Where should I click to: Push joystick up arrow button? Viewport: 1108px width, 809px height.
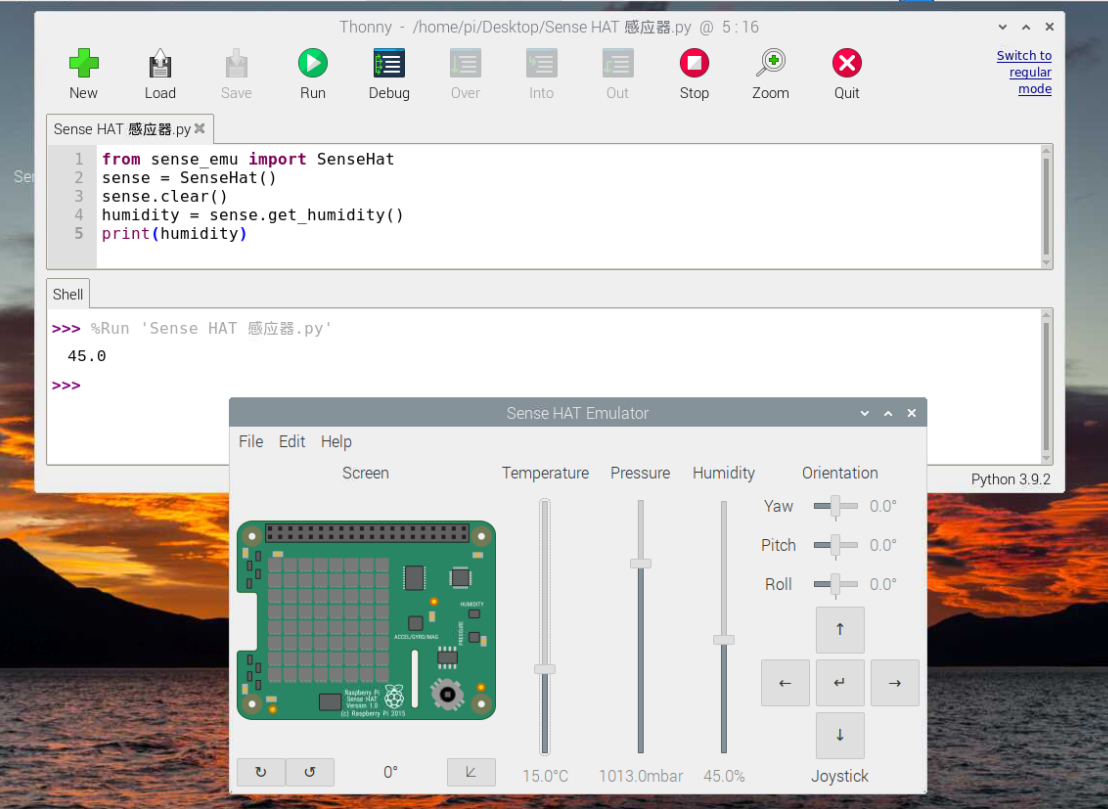pyautogui.click(x=839, y=630)
